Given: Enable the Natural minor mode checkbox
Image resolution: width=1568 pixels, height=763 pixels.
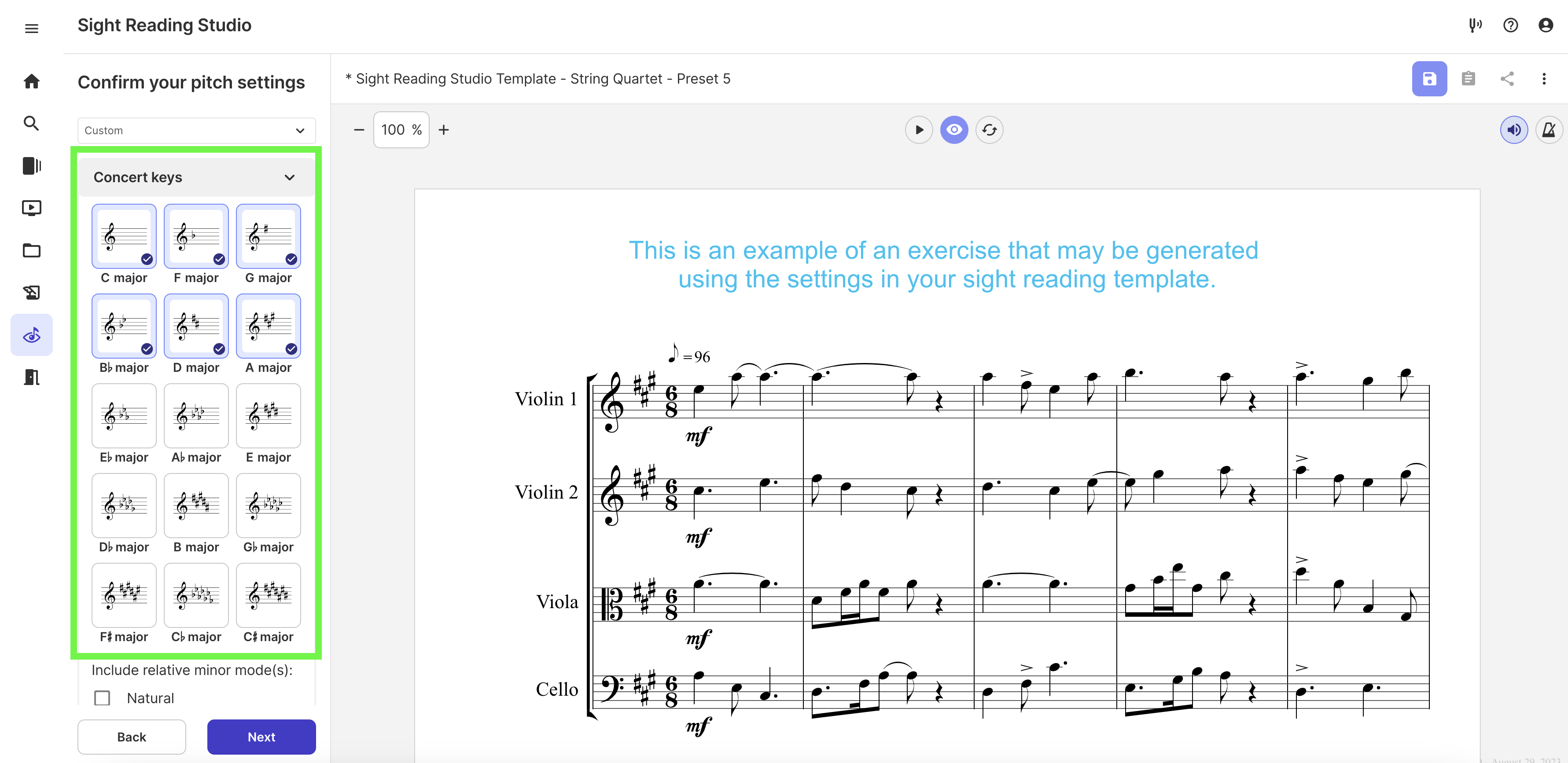Looking at the screenshot, I should (102, 698).
